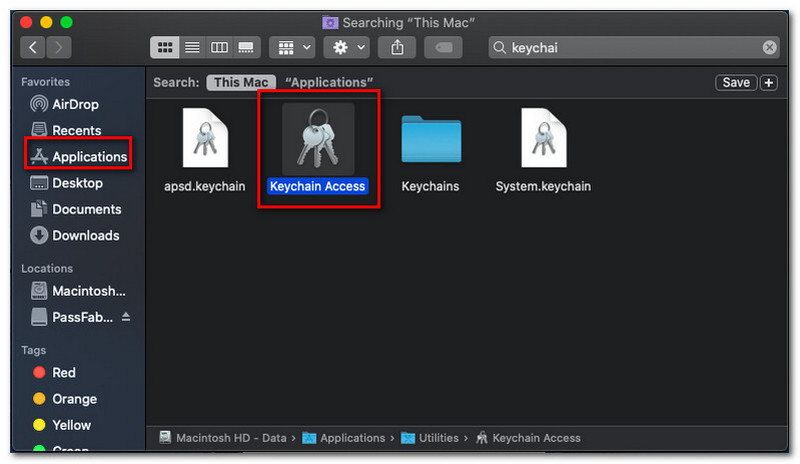Screen dimensions: 800x464
Task: Clear the search text with the X button
Action: 769,47
